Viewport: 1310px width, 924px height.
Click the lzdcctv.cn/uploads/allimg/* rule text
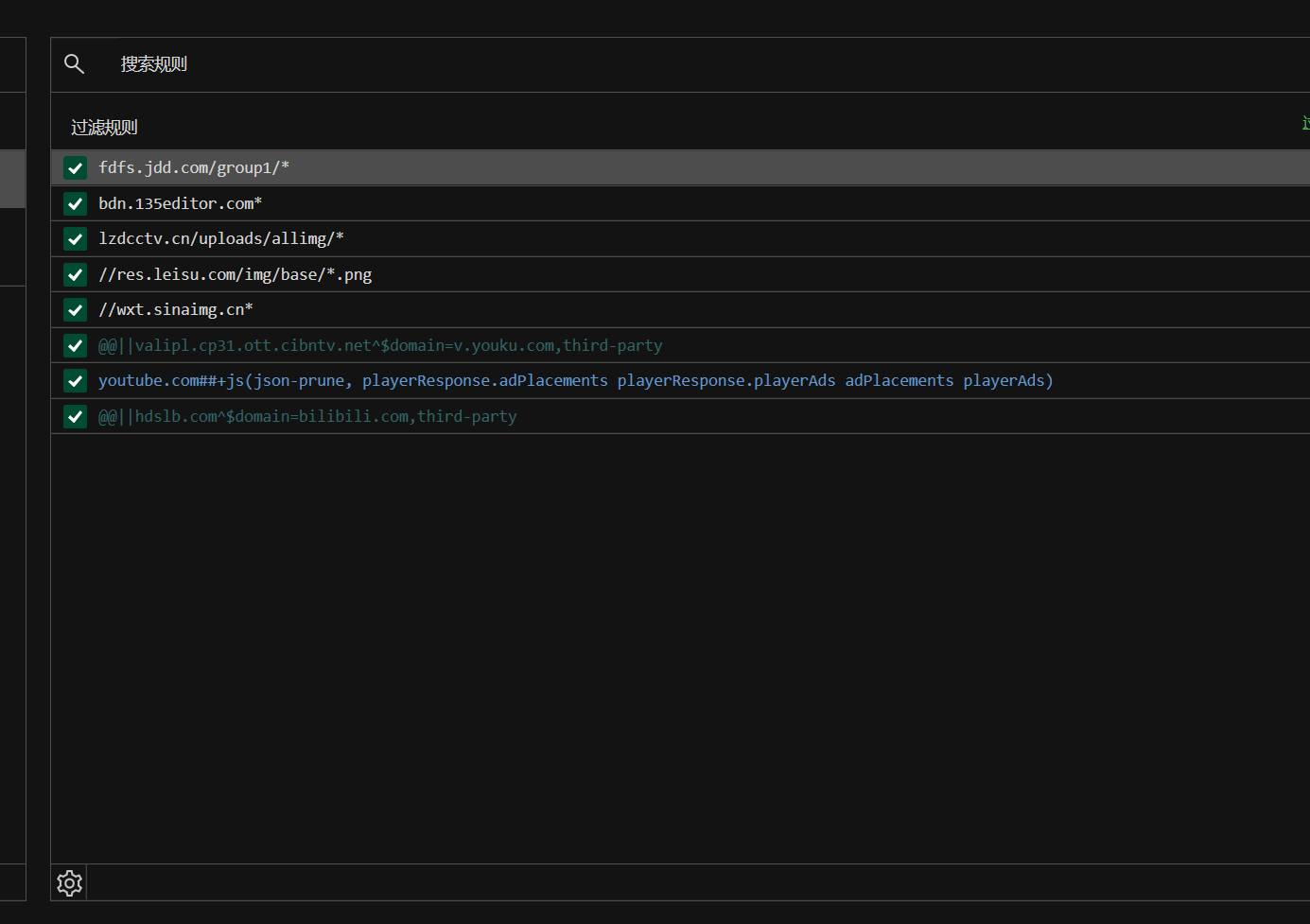coord(221,238)
